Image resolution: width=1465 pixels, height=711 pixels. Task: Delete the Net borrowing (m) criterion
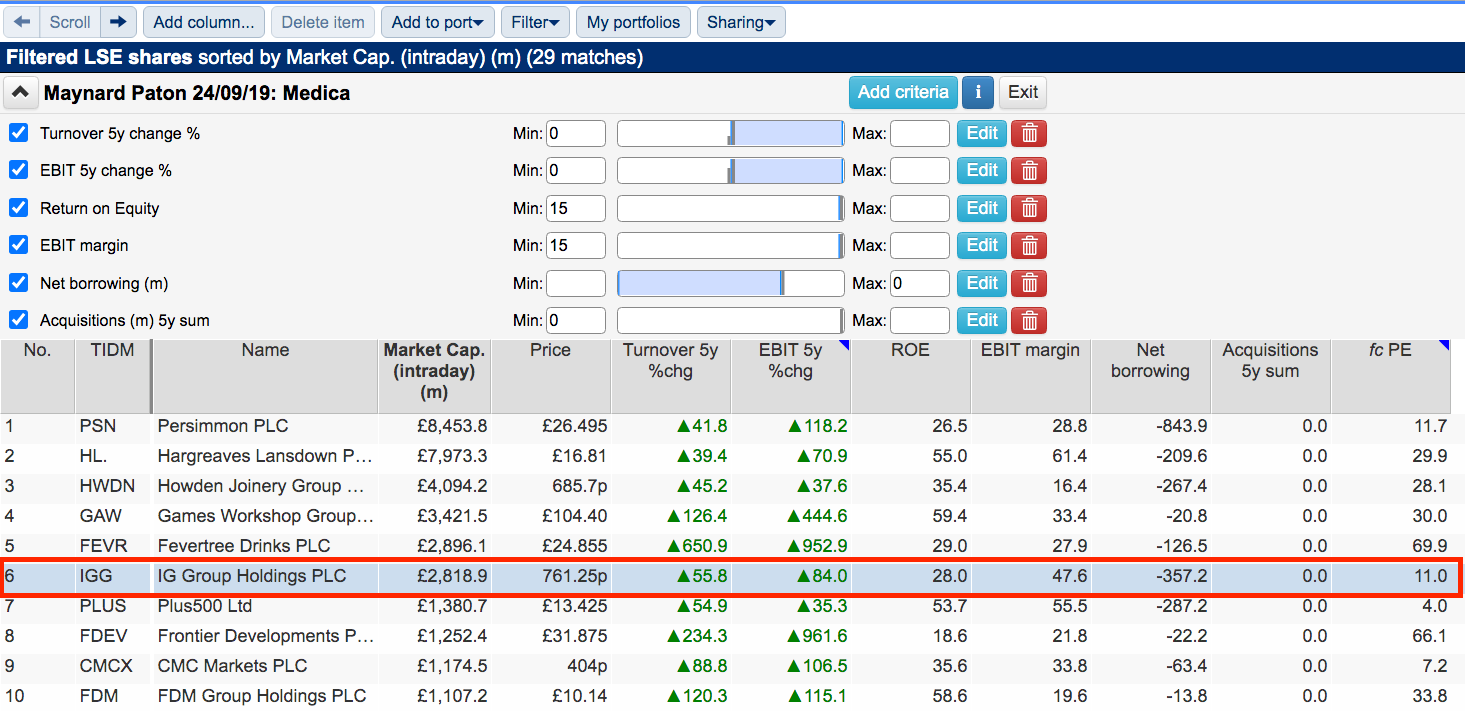click(1029, 283)
